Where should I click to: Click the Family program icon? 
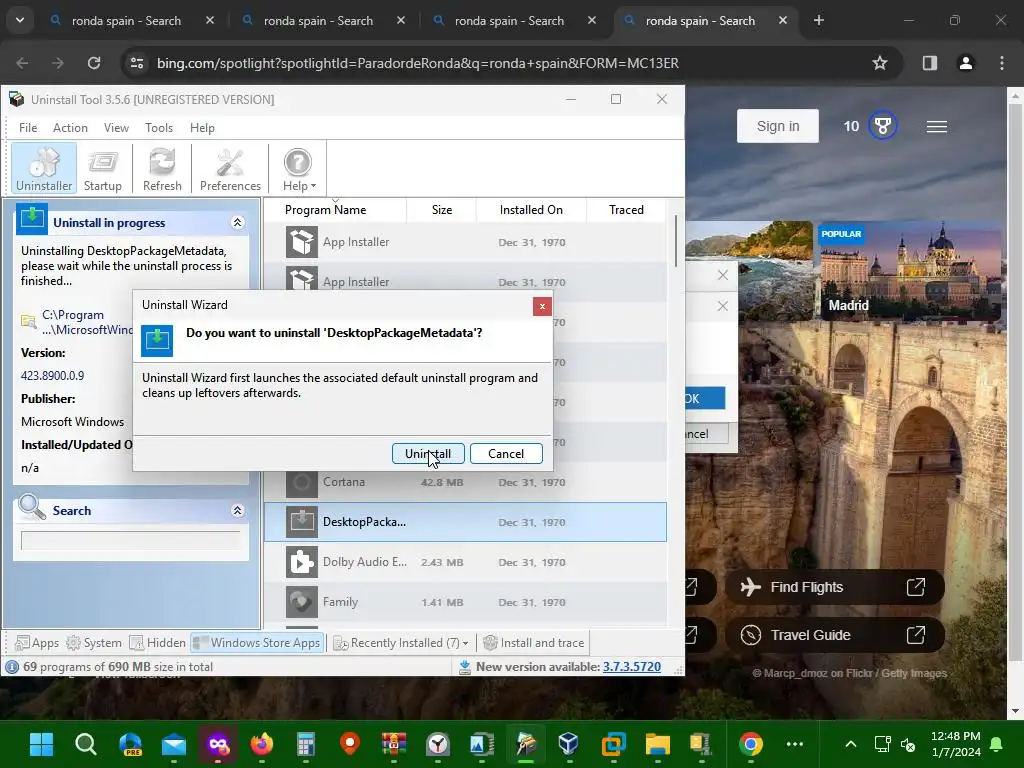302,602
